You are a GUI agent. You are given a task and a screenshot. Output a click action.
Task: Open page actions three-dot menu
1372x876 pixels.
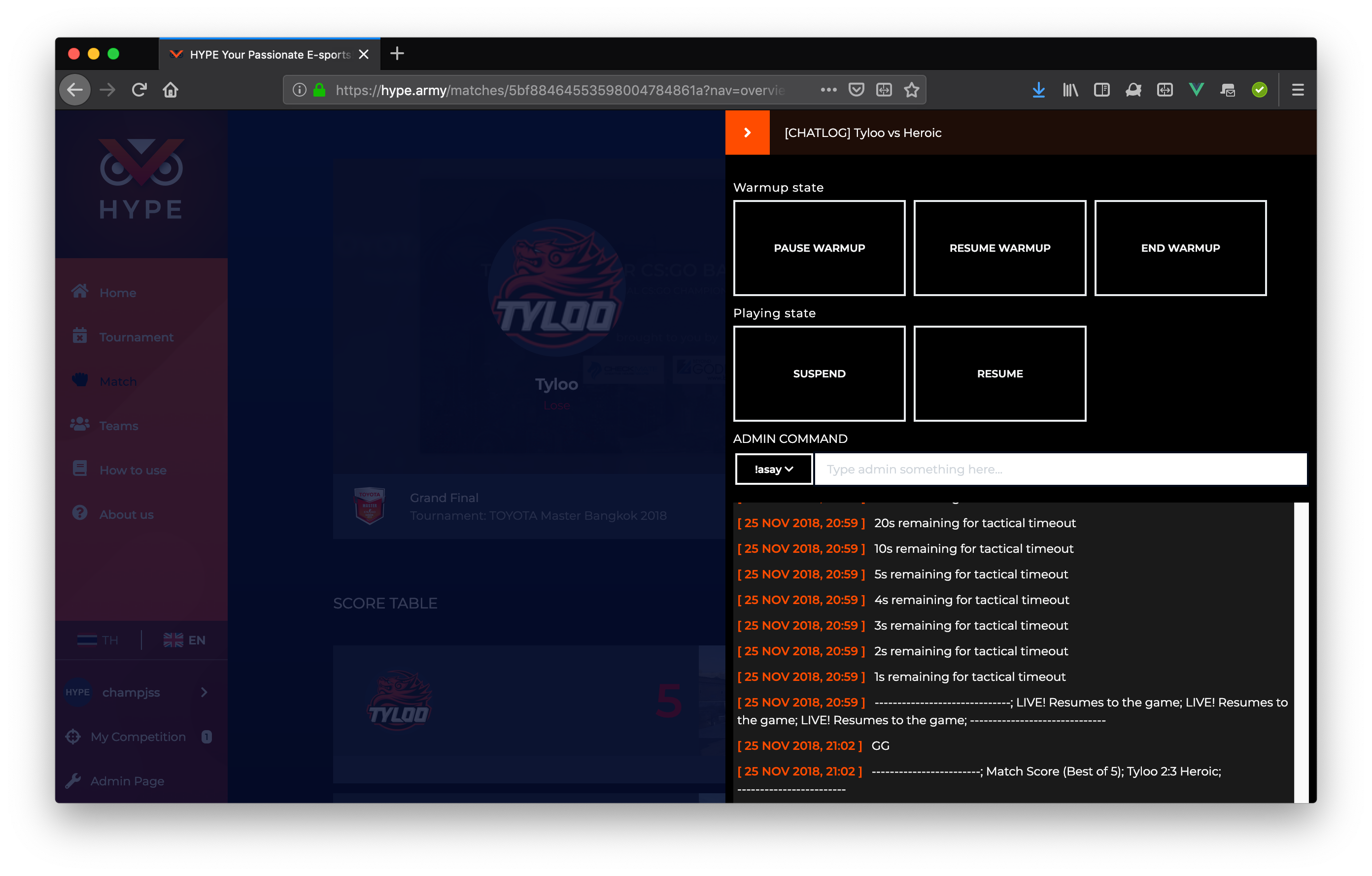tap(828, 90)
